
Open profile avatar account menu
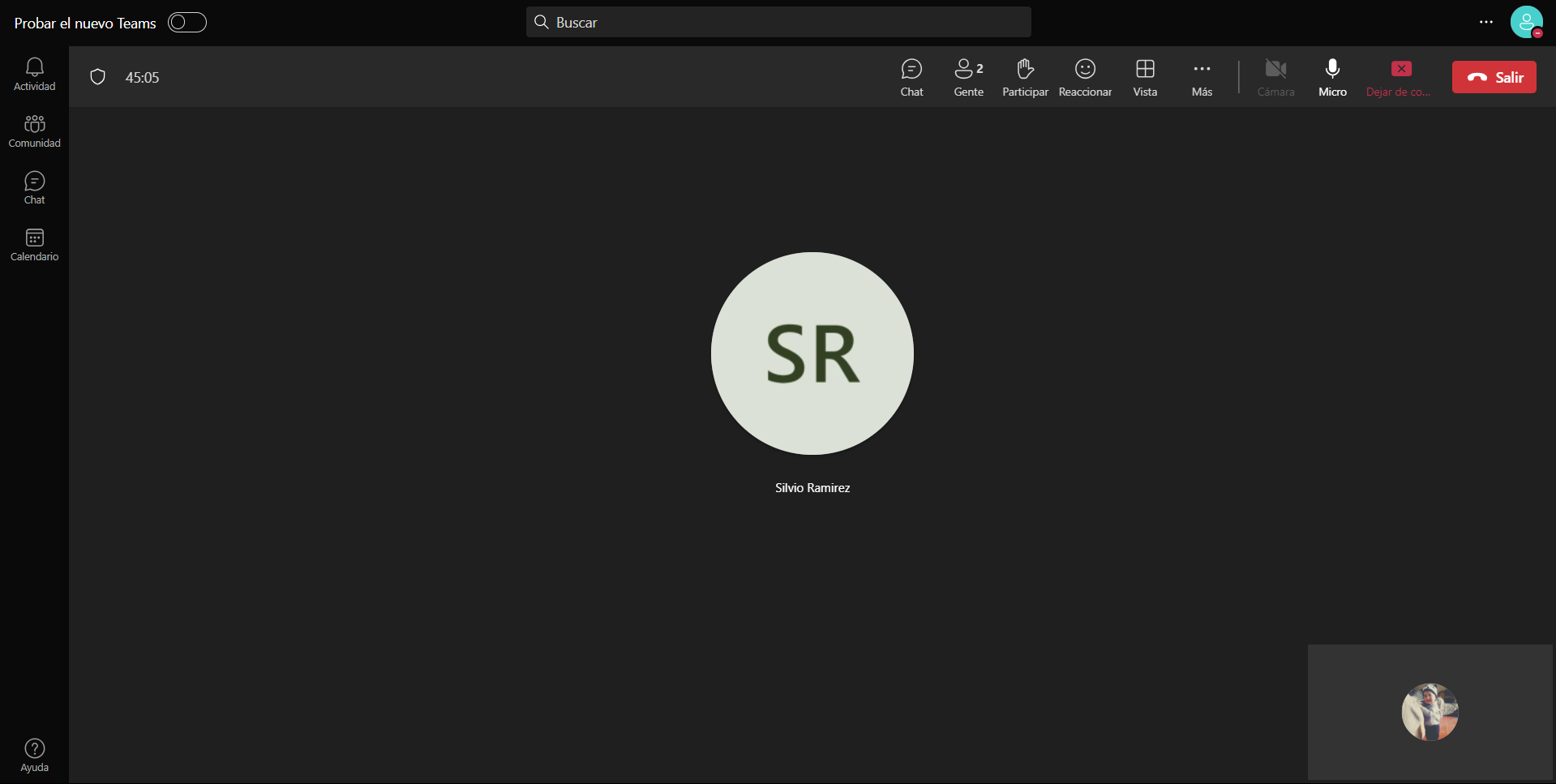pos(1526,23)
